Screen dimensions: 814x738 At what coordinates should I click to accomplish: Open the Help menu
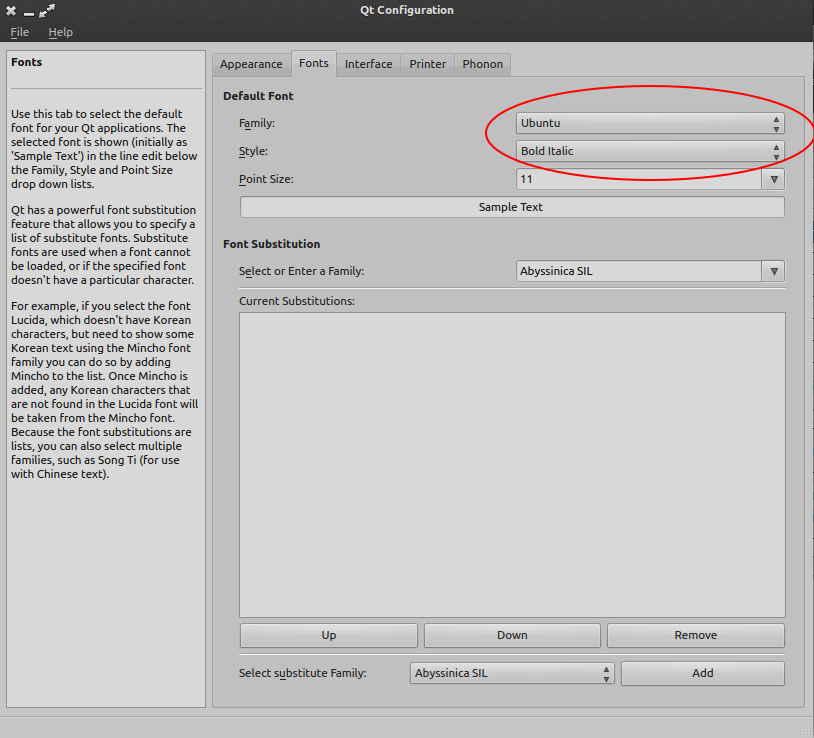60,32
